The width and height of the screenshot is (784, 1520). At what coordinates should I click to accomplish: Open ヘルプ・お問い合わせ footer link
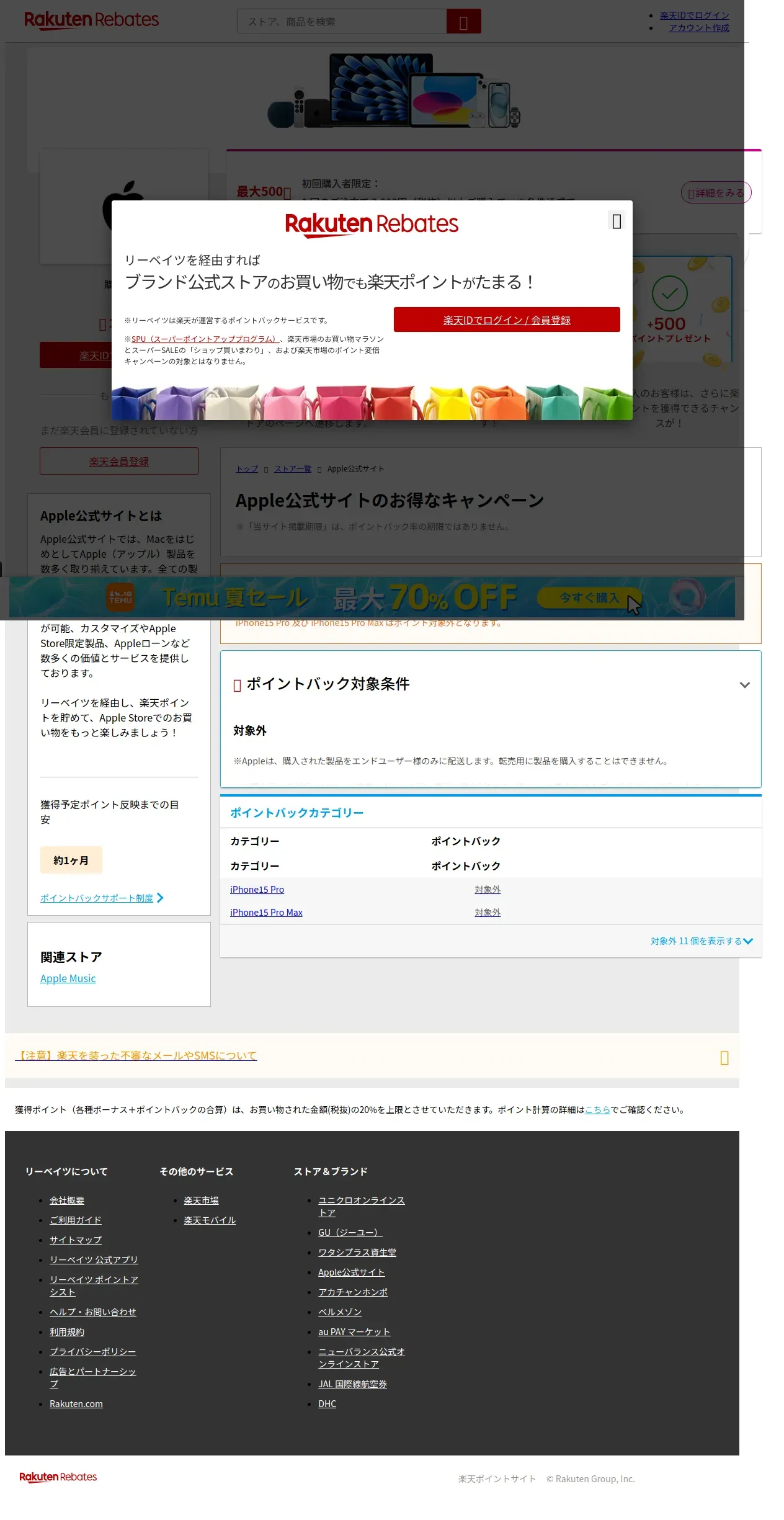click(92, 1312)
